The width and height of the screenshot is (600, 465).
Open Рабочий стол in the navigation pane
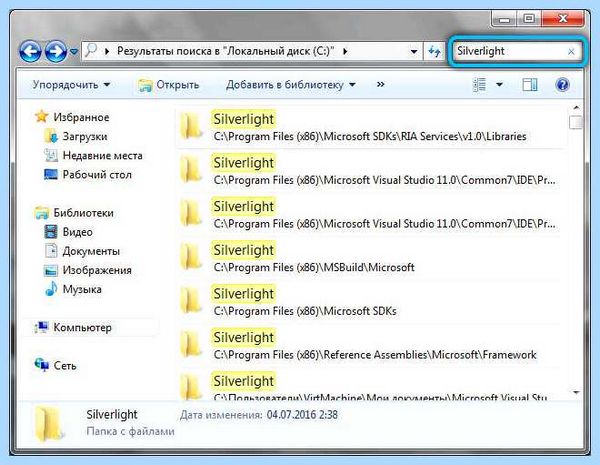tap(97, 175)
